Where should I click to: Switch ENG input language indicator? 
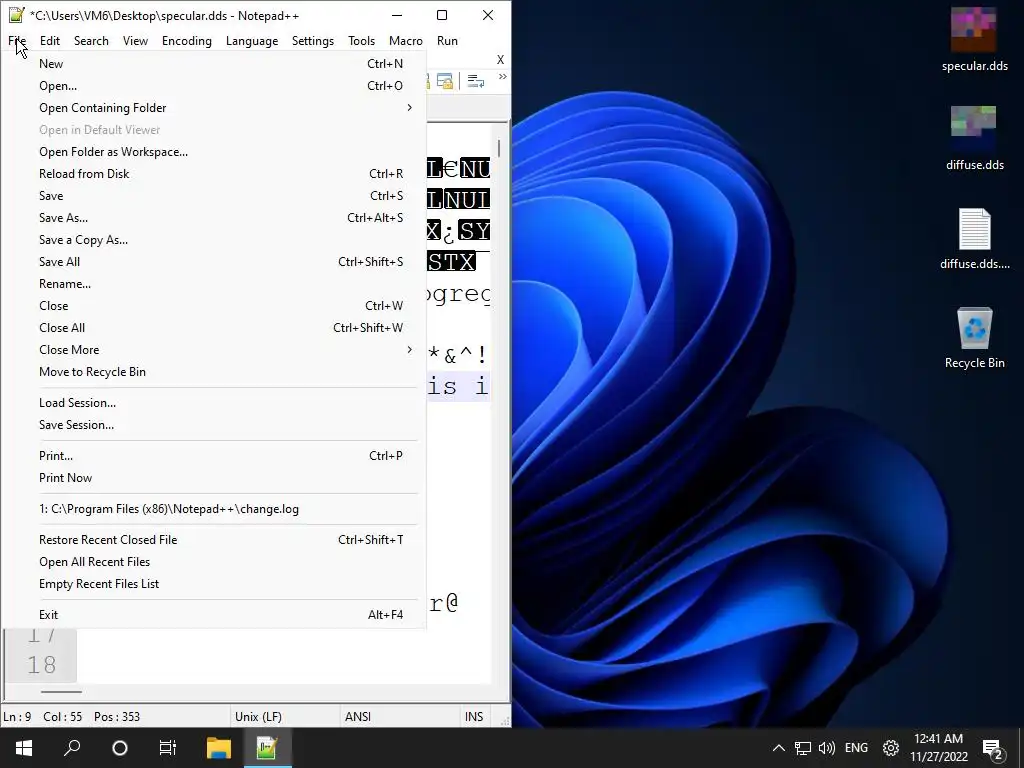856,748
